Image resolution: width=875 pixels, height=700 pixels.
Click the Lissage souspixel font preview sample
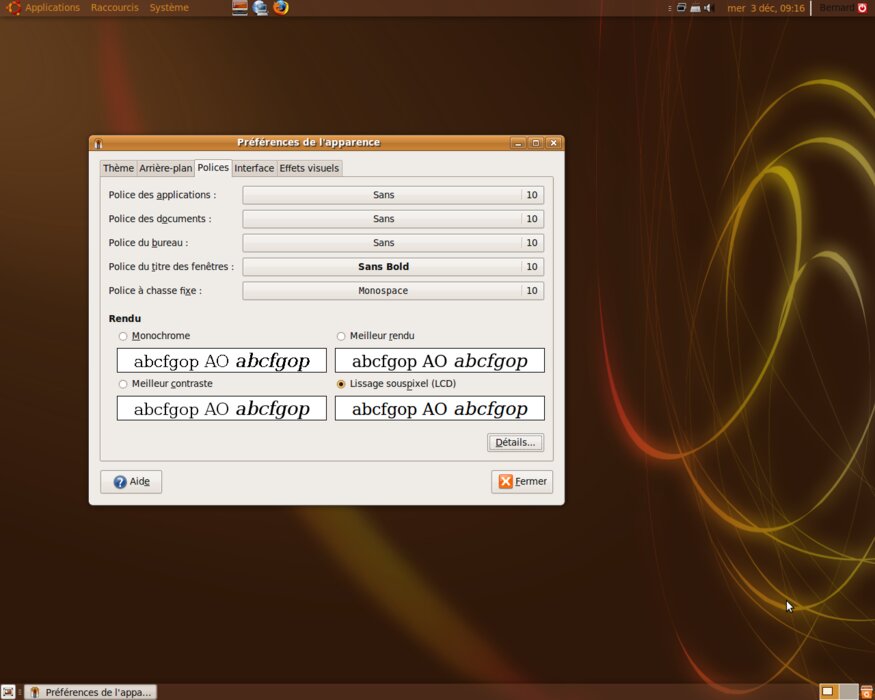click(x=439, y=408)
